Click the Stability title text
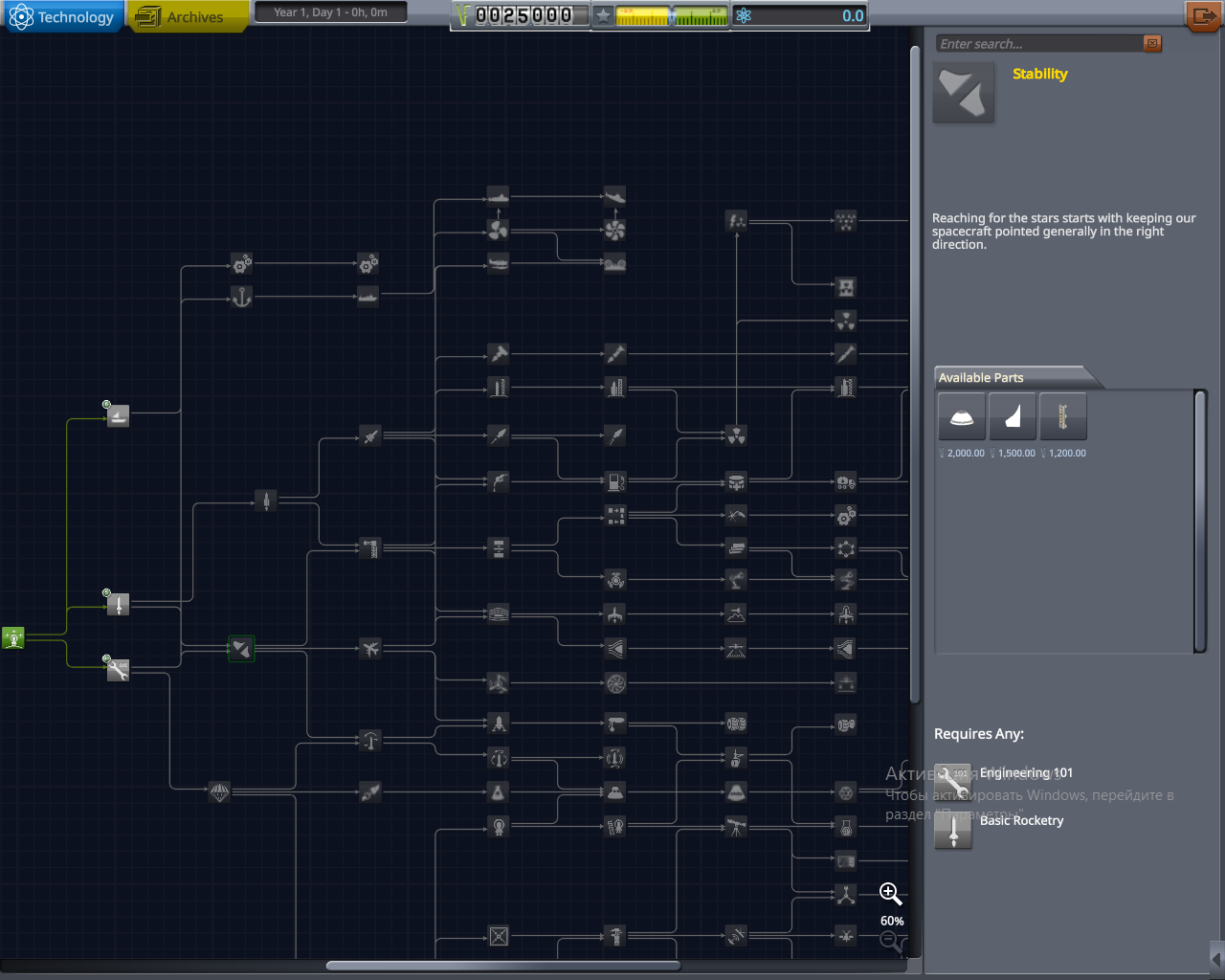Viewport: 1225px width, 980px height. [x=1039, y=74]
